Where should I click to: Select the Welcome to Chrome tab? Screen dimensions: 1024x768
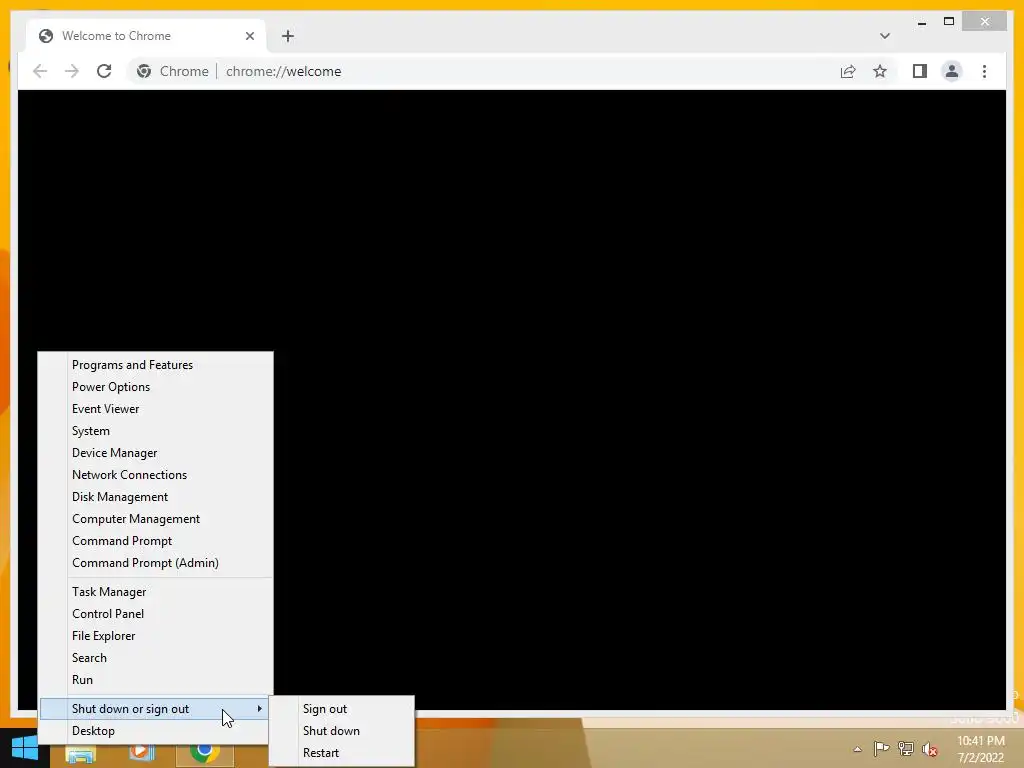(146, 36)
